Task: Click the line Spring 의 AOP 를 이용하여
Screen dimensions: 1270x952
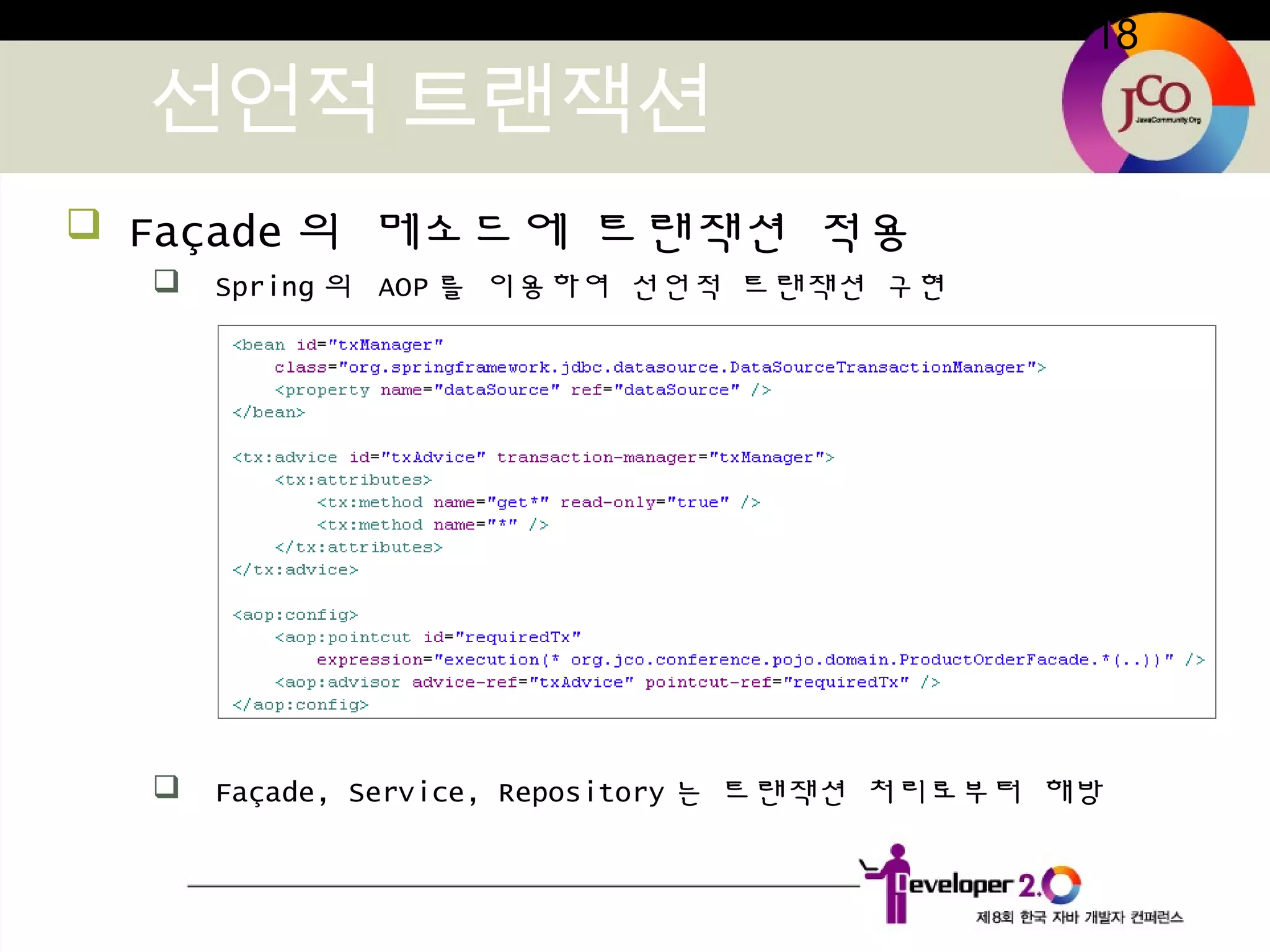Action: coord(580,286)
